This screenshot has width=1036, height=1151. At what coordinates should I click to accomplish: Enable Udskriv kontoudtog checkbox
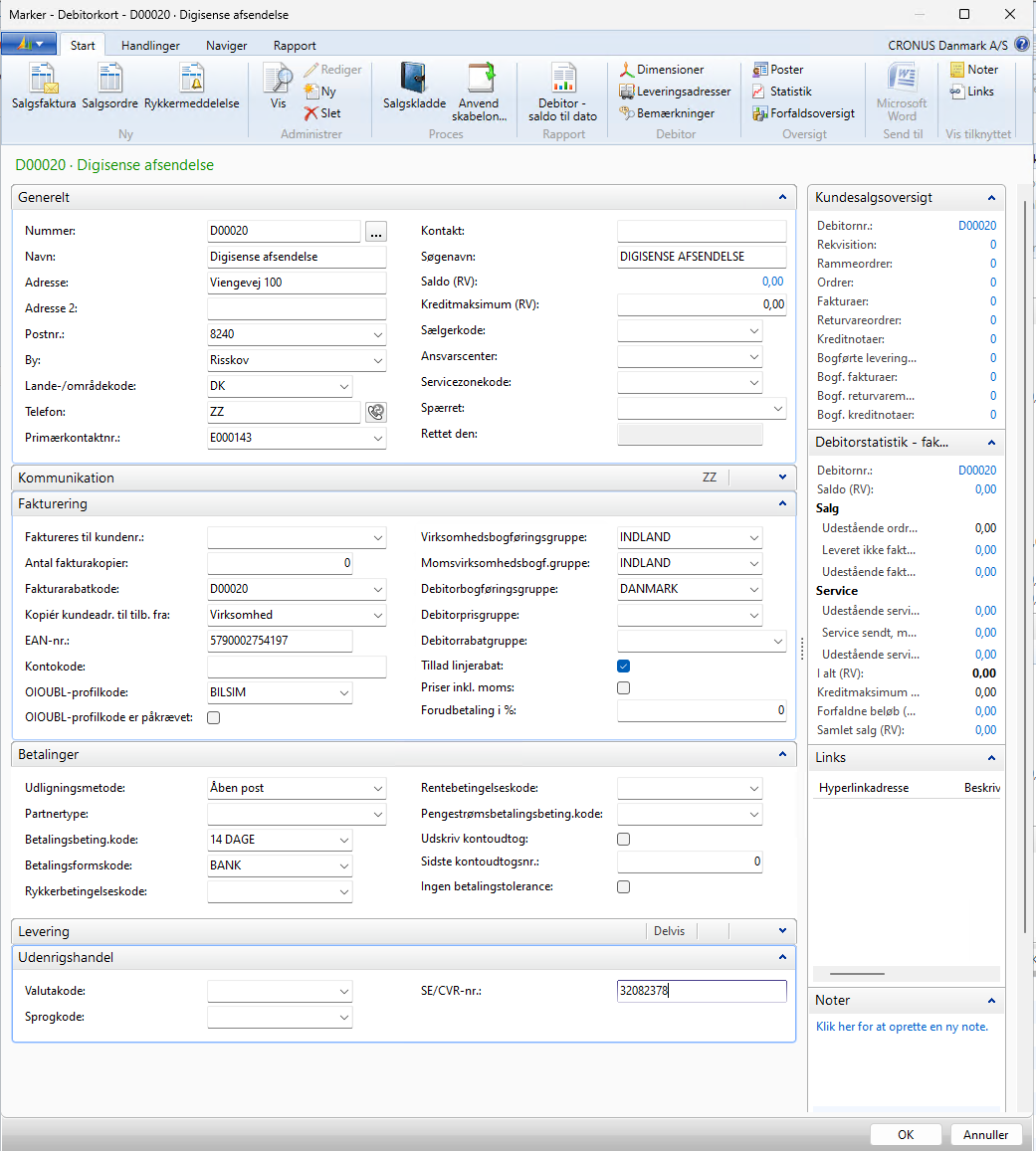[623, 839]
